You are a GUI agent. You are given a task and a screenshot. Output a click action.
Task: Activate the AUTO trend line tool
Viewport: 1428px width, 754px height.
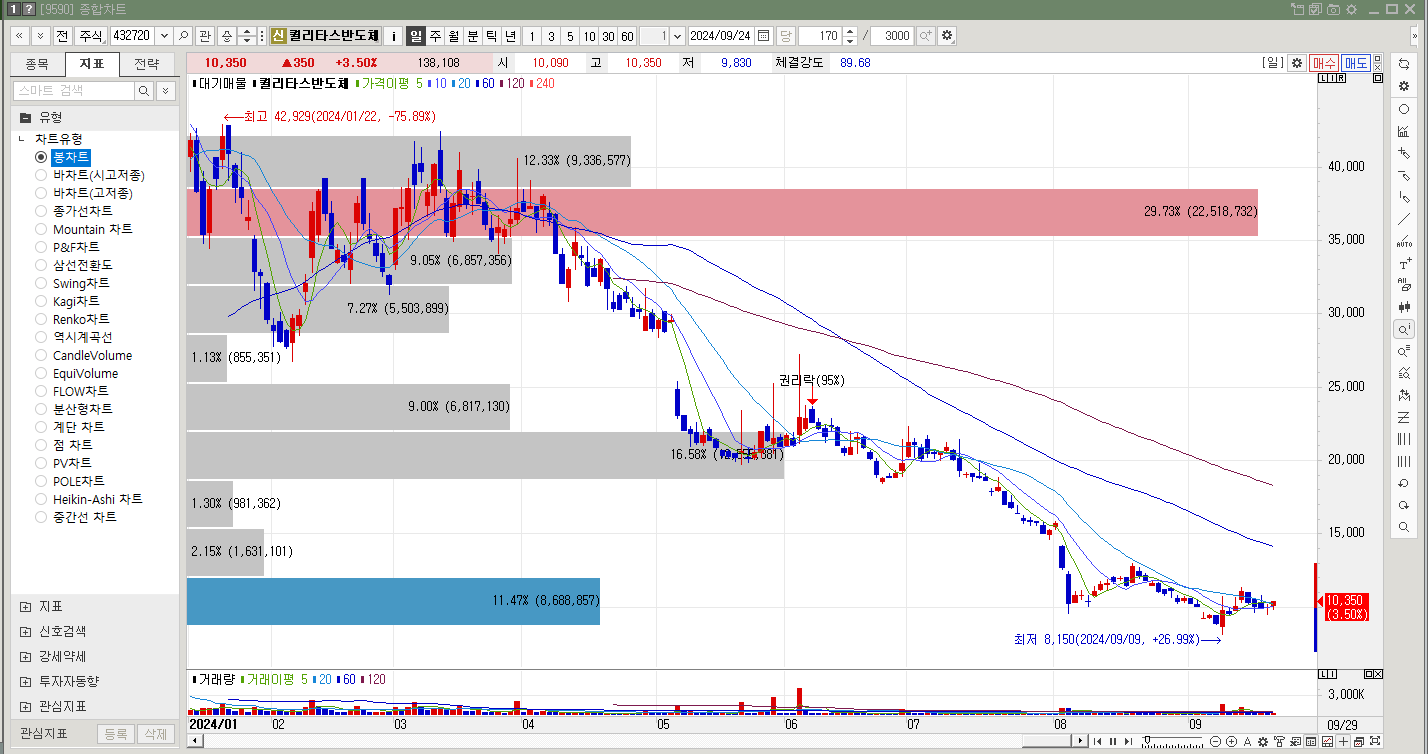(1404, 241)
